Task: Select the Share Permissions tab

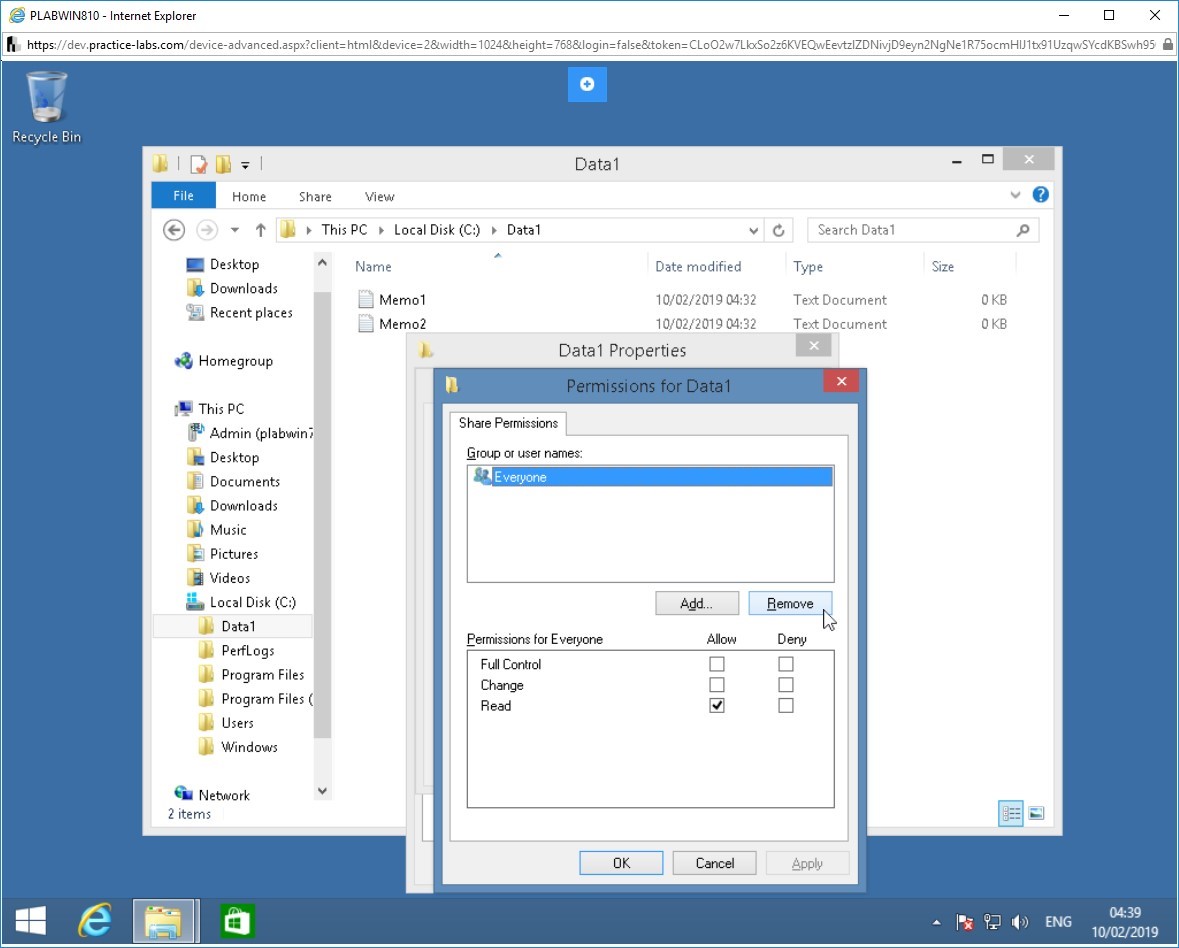Action: [508, 423]
